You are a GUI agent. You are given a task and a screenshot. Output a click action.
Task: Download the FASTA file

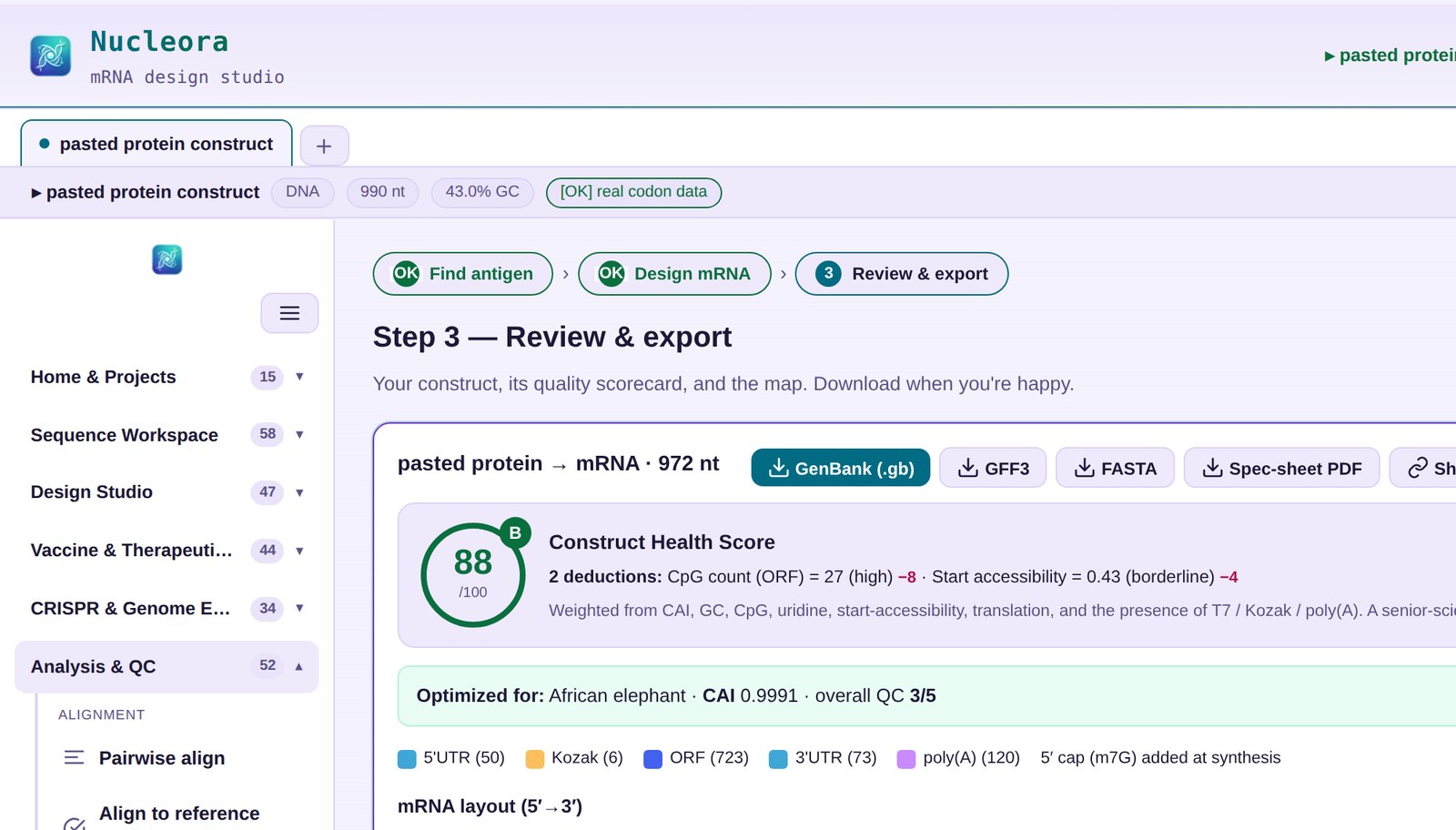[1115, 468]
